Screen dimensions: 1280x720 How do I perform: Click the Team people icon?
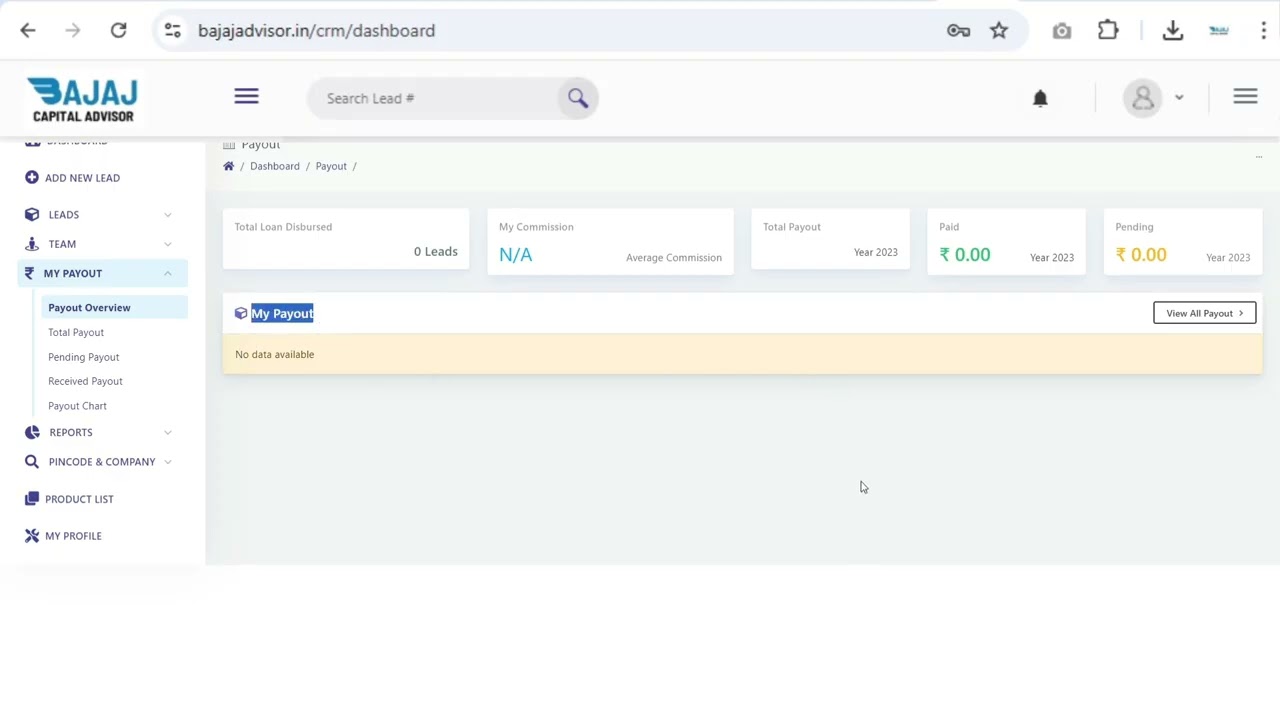(32, 244)
